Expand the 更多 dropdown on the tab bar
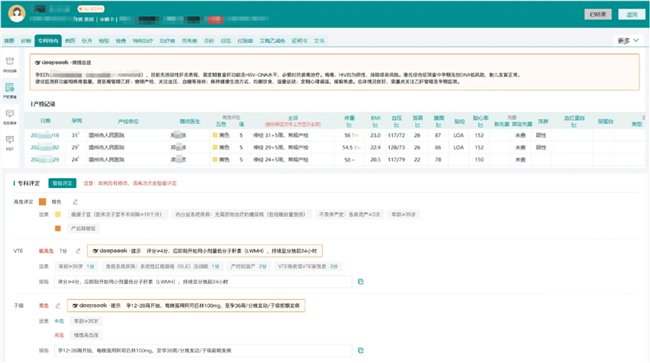 pyautogui.click(x=628, y=40)
